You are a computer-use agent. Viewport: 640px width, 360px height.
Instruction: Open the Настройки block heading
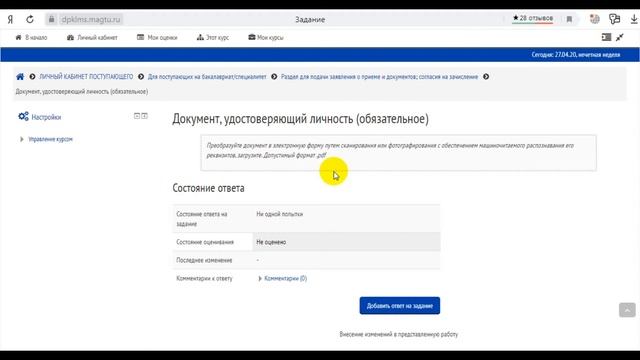[46, 117]
